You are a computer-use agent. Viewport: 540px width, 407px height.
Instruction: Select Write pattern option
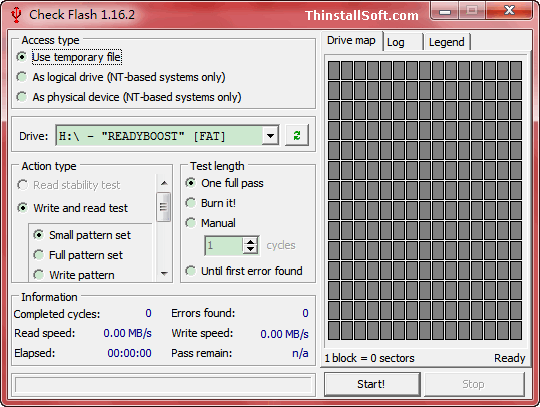coord(74,275)
